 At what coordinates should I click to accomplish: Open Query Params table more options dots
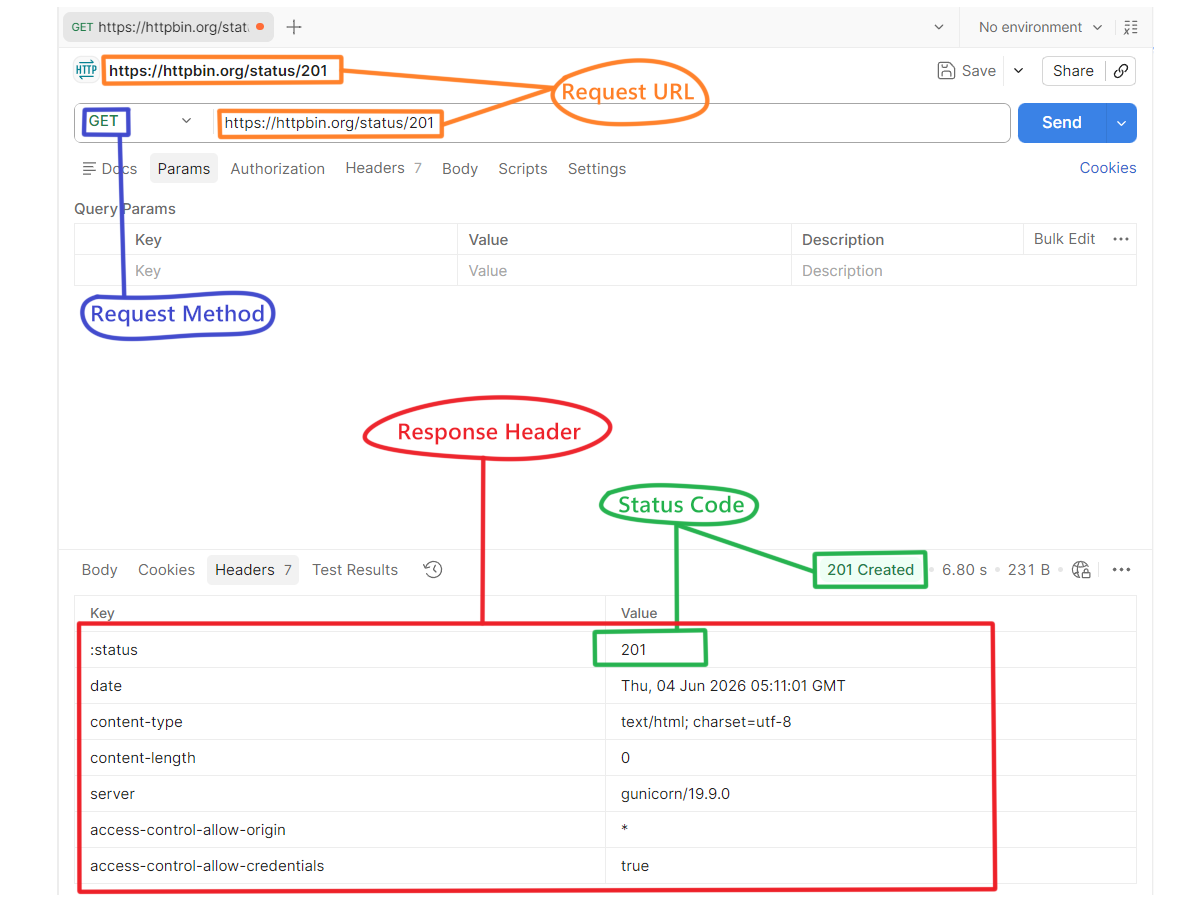pyautogui.click(x=1121, y=239)
